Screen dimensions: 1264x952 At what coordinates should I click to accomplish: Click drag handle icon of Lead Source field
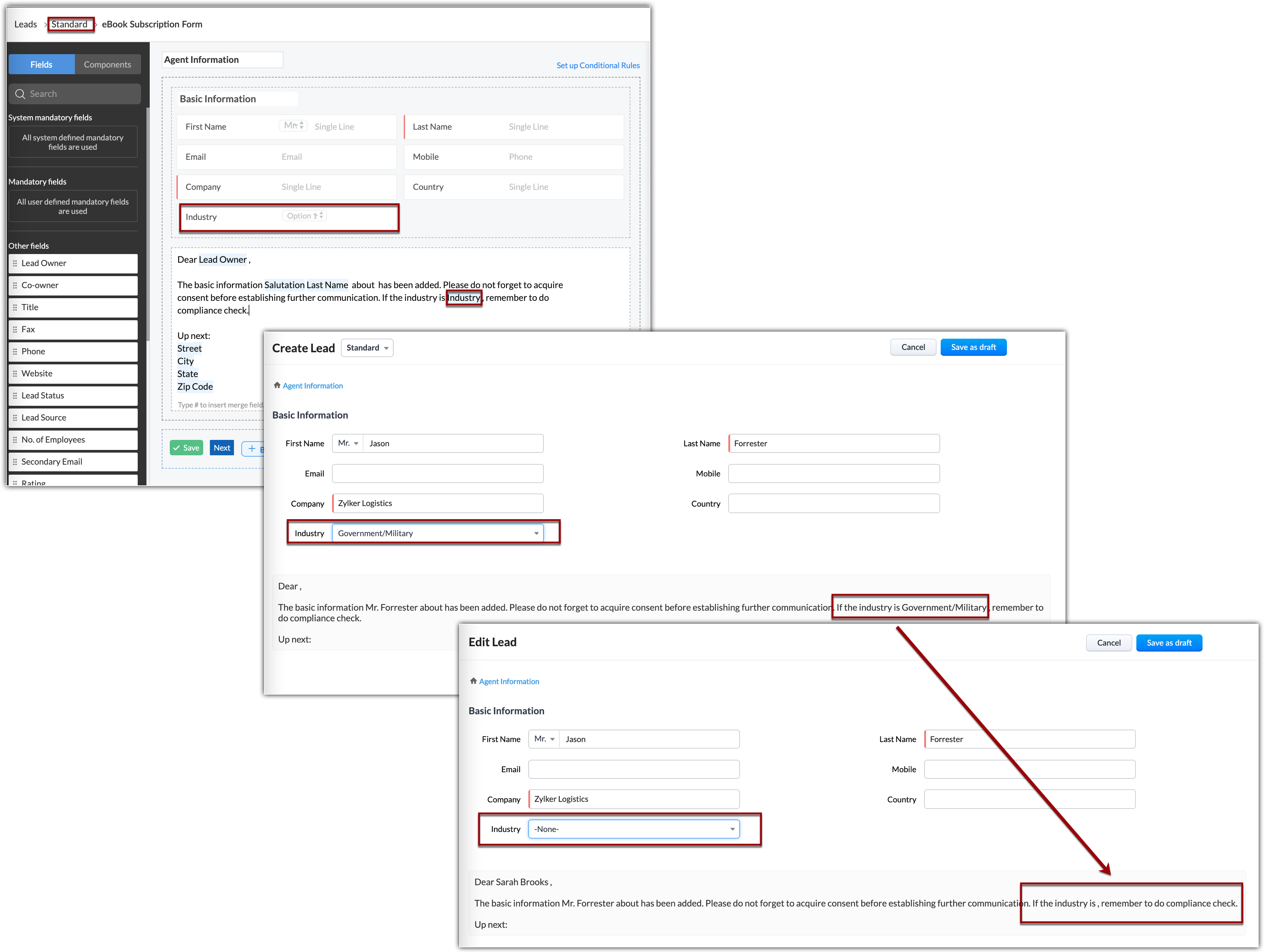click(x=15, y=418)
